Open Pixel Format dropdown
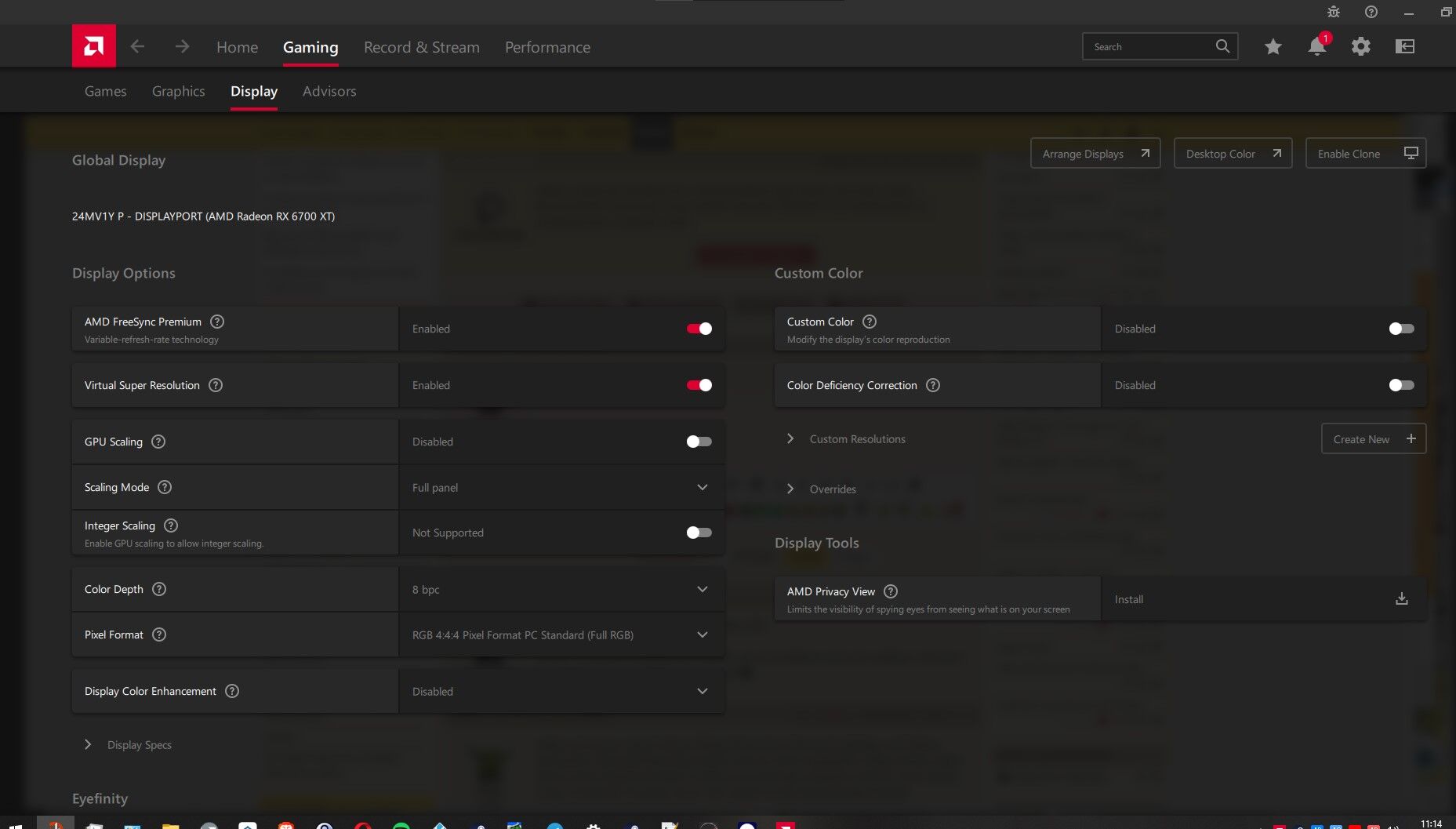The image size is (1456, 829). coord(561,634)
